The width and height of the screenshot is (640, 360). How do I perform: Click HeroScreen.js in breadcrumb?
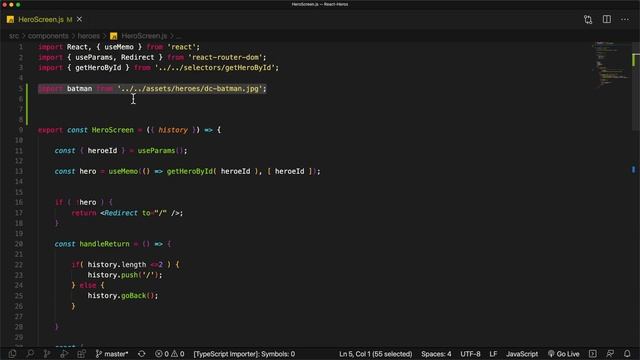[x=144, y=36]
